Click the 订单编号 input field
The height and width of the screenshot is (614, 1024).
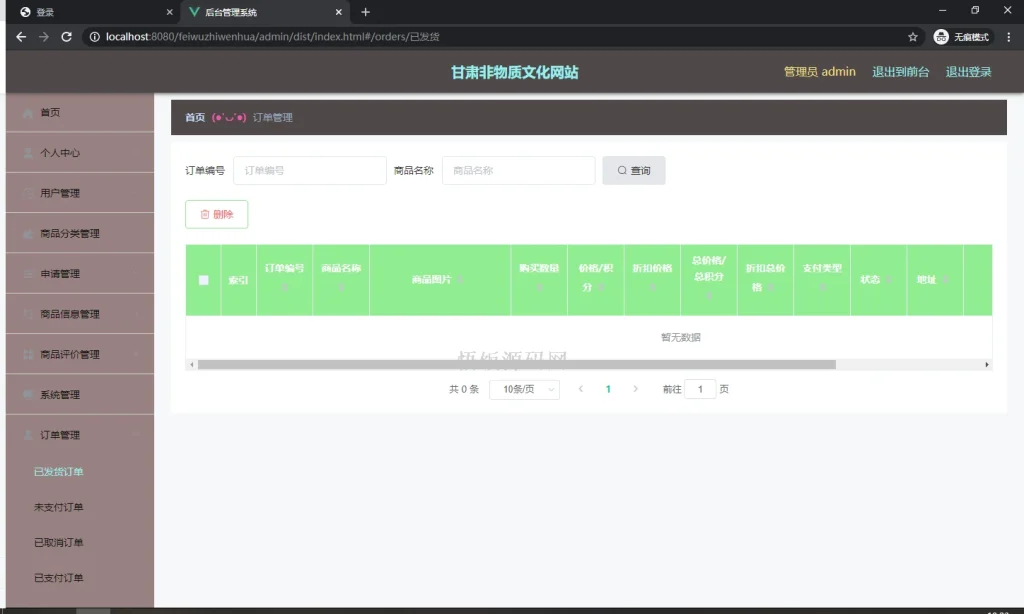(x=309, y=170)
